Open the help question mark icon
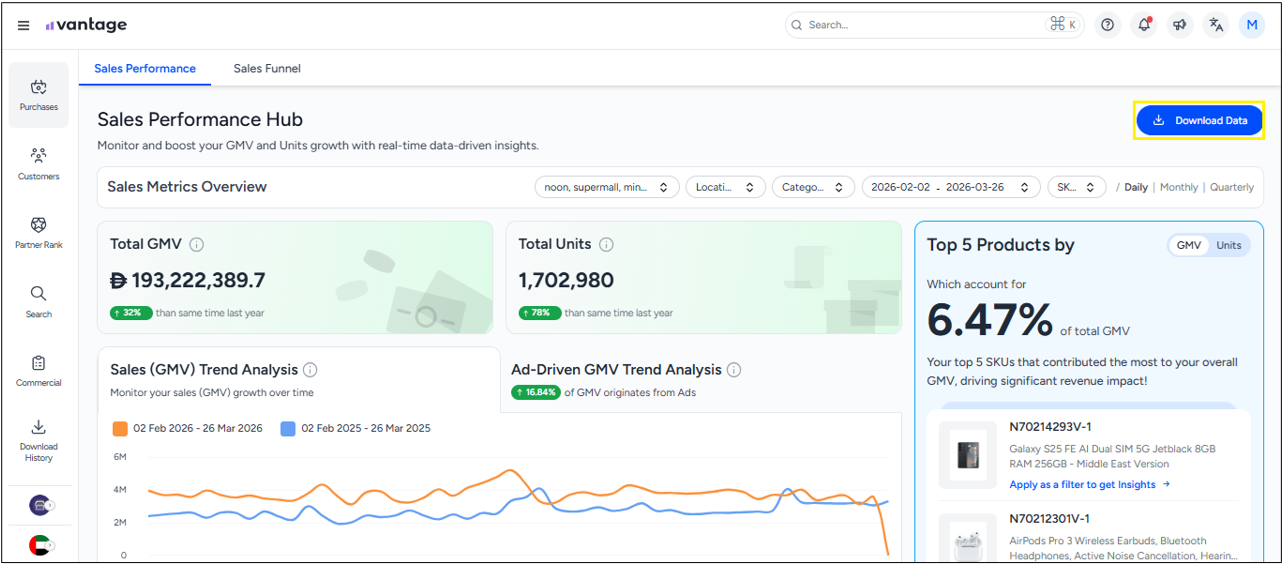This screenshot has width=1284, height=565. pyautogui.click(x=1107, y=25)
